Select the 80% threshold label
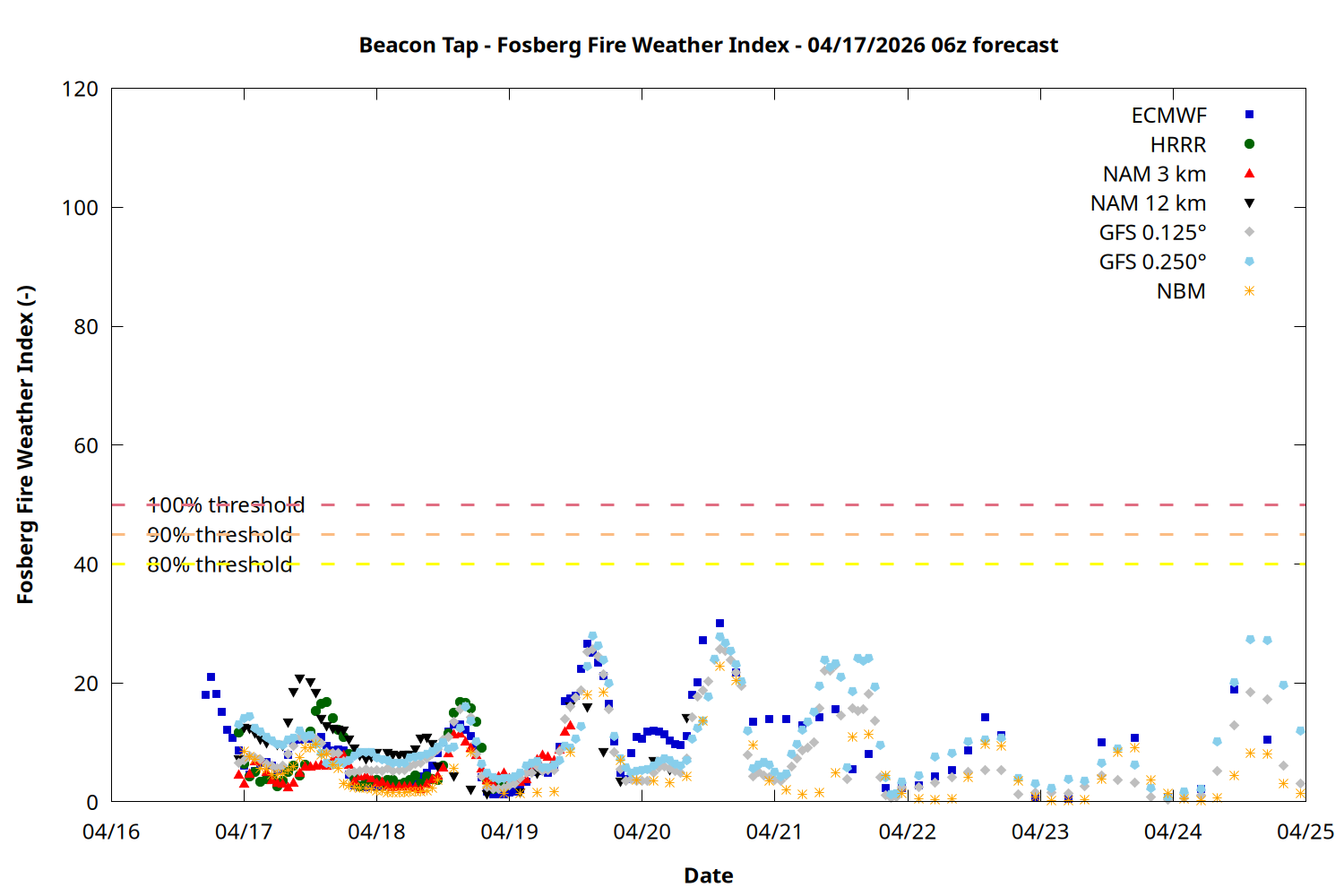This screenshot has width=1344, height=896. (x=220, y=564)
